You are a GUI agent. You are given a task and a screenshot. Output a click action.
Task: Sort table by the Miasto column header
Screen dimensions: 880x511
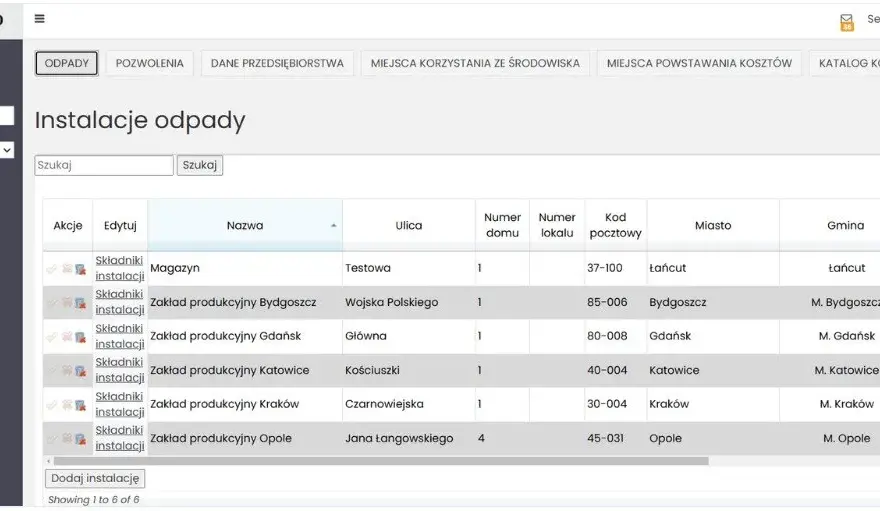point(713,225)
